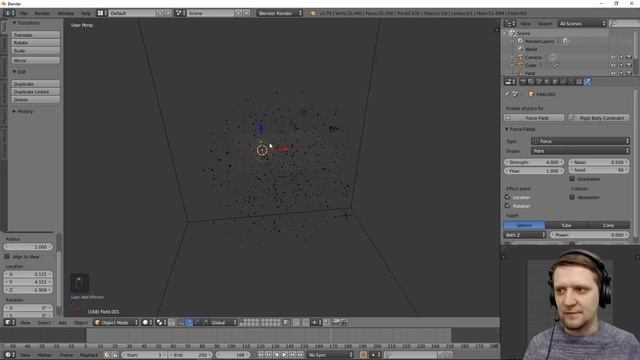The height and width of the screenshot is (360, 640).
Task: Toggle Cube selectability arrow in outliner
Action: 621,65
